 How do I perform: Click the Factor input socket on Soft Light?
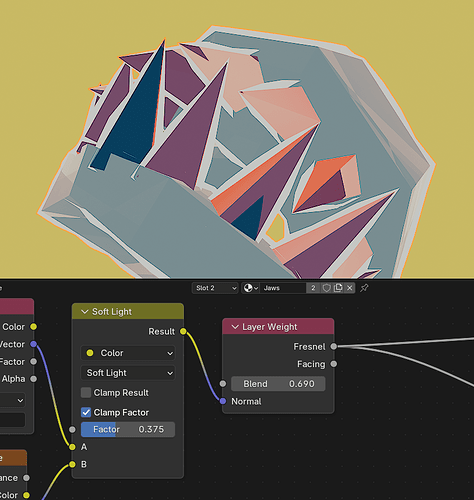tap(72, 430)
